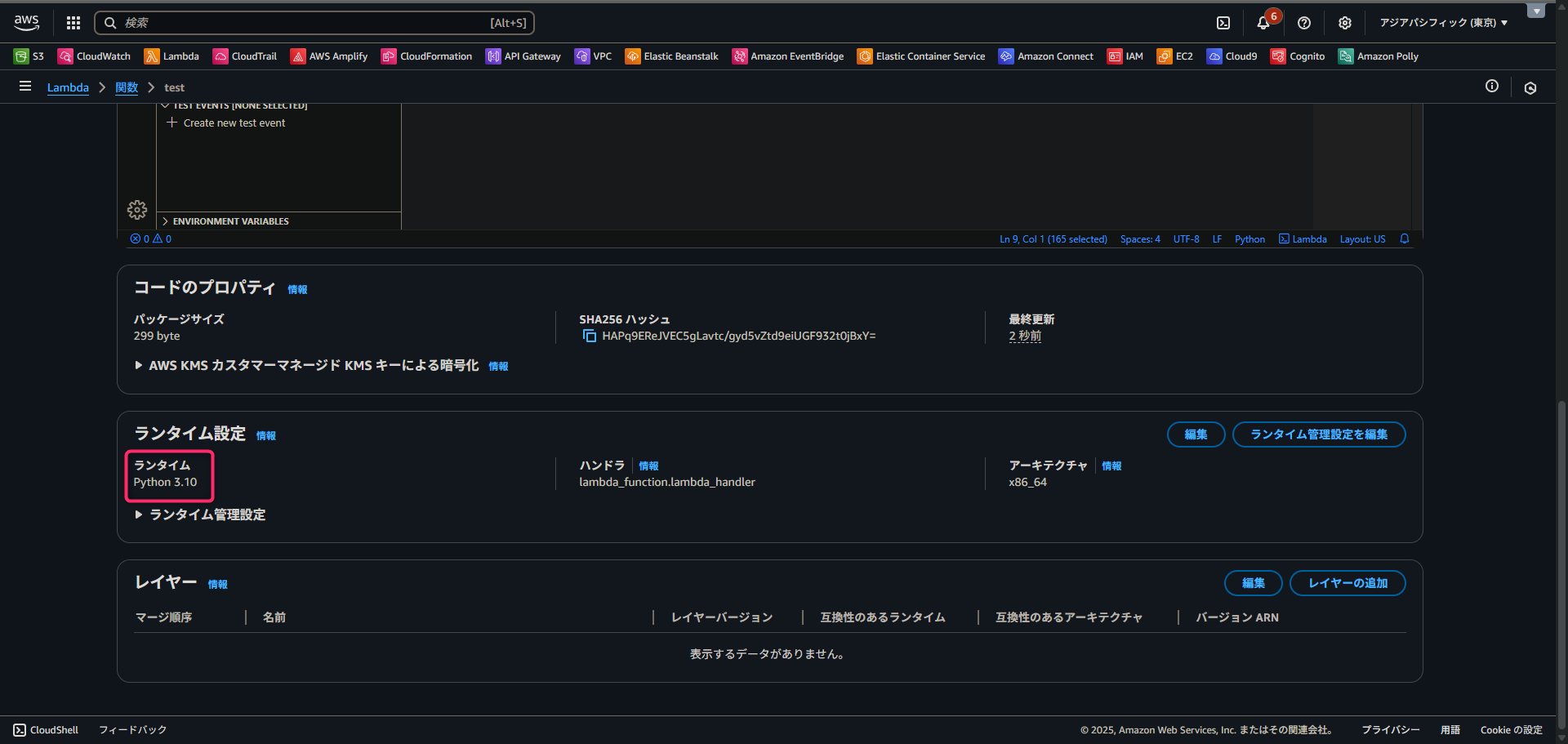Copy the SHA256 hash value

[x=589, y=336]
